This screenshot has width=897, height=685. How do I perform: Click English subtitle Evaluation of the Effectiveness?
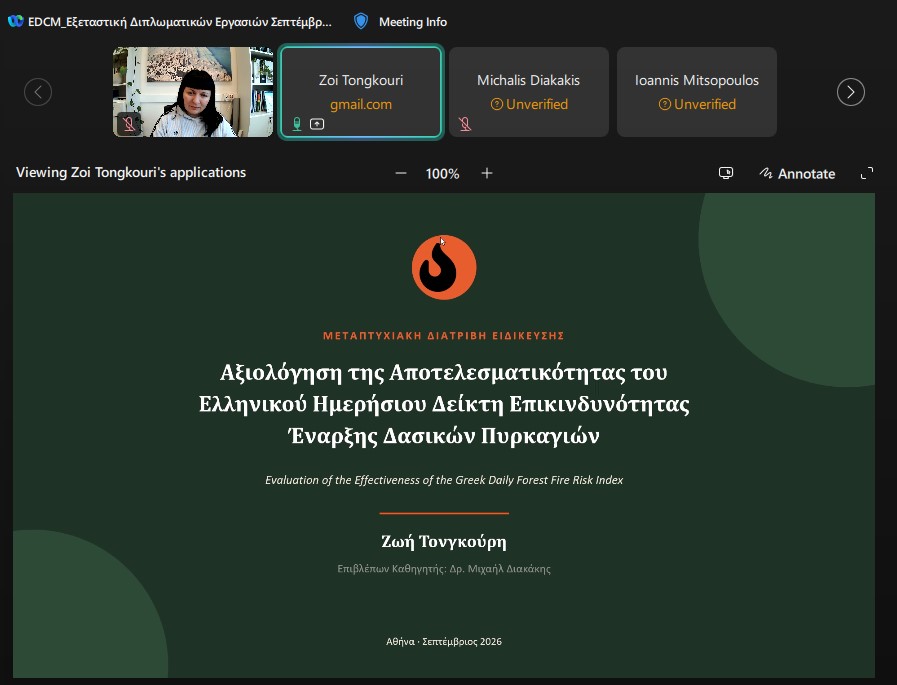pos(444,480)
